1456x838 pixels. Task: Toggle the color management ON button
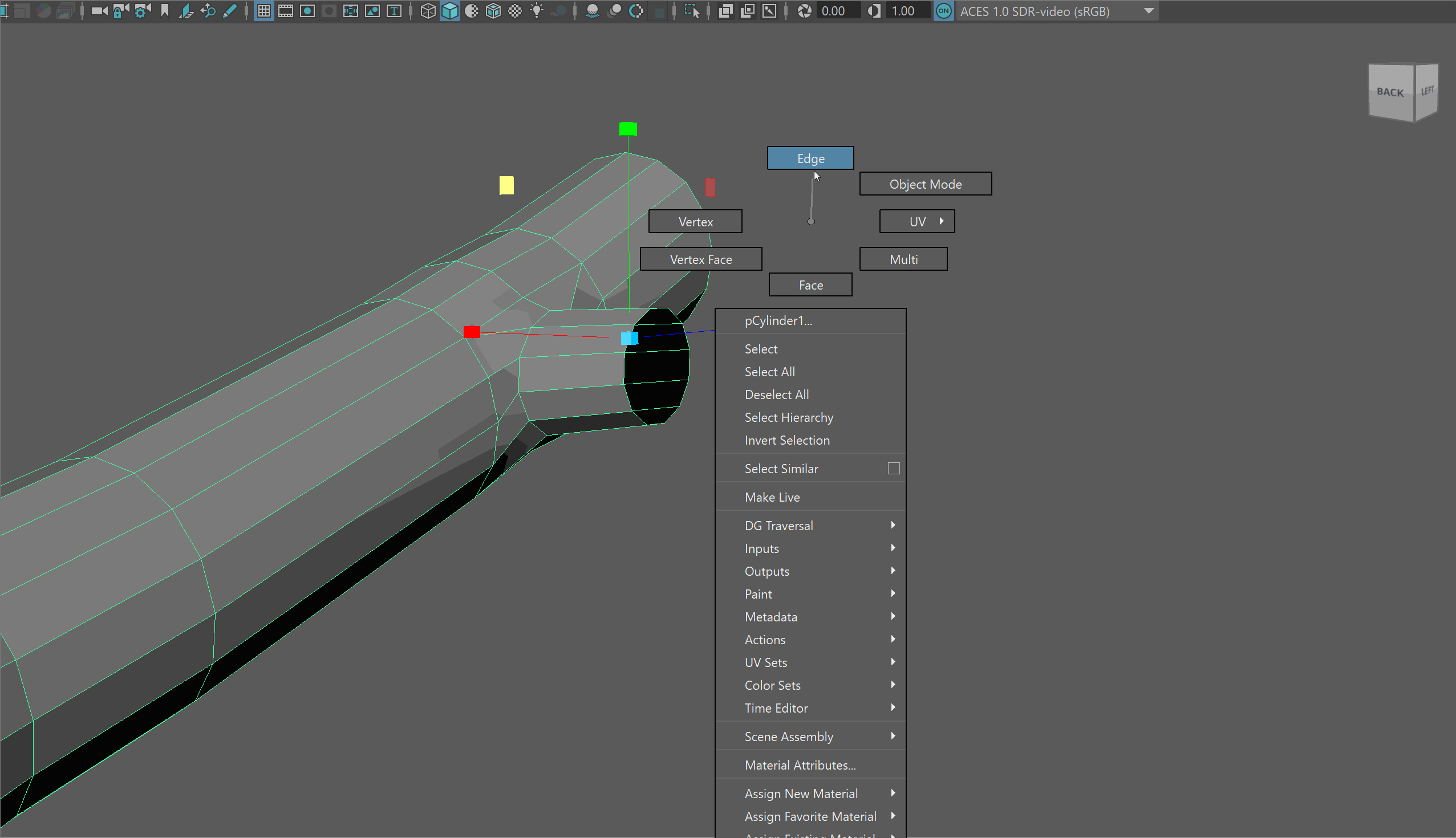coord(943,11)
